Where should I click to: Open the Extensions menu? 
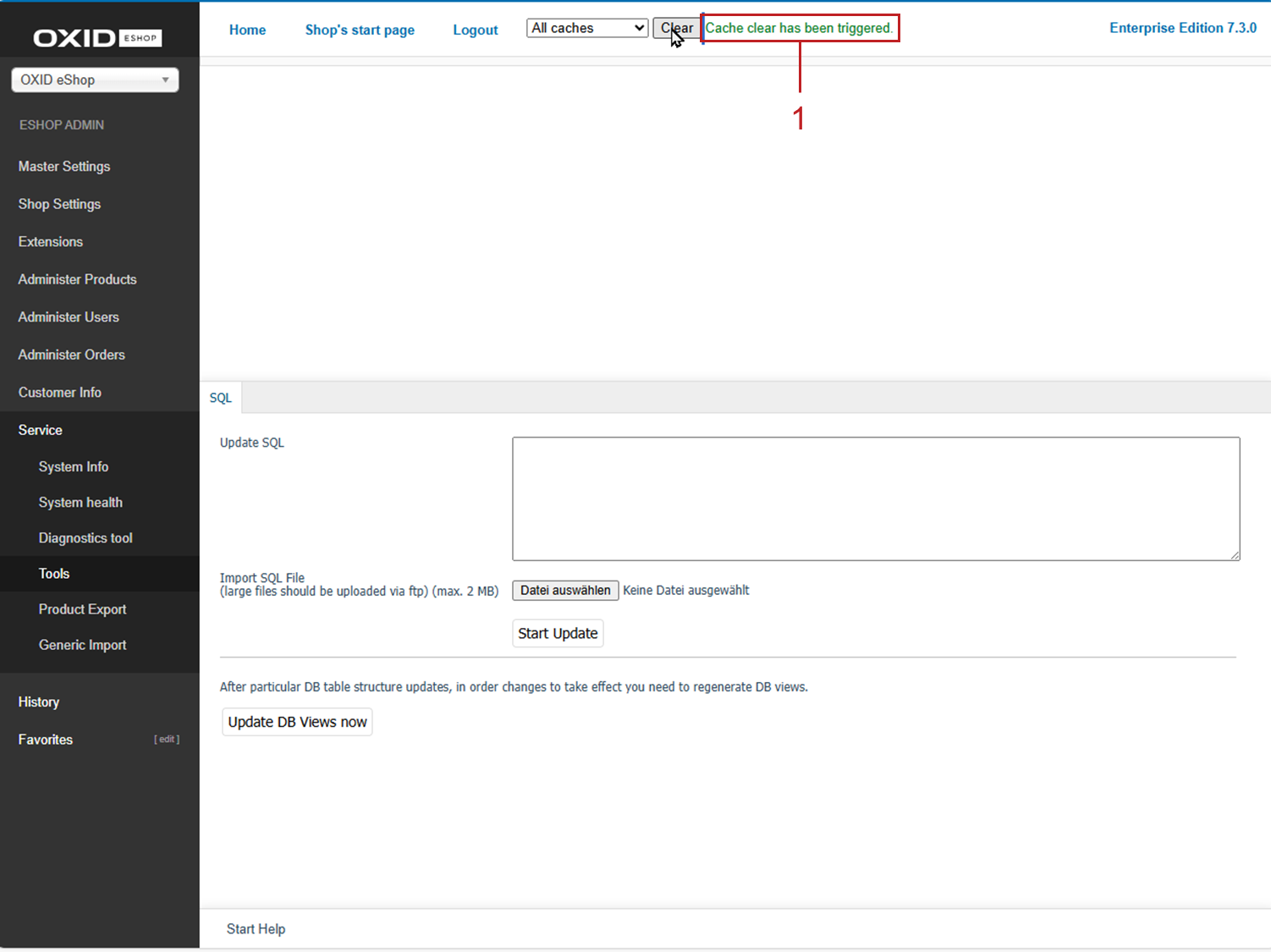51,242
